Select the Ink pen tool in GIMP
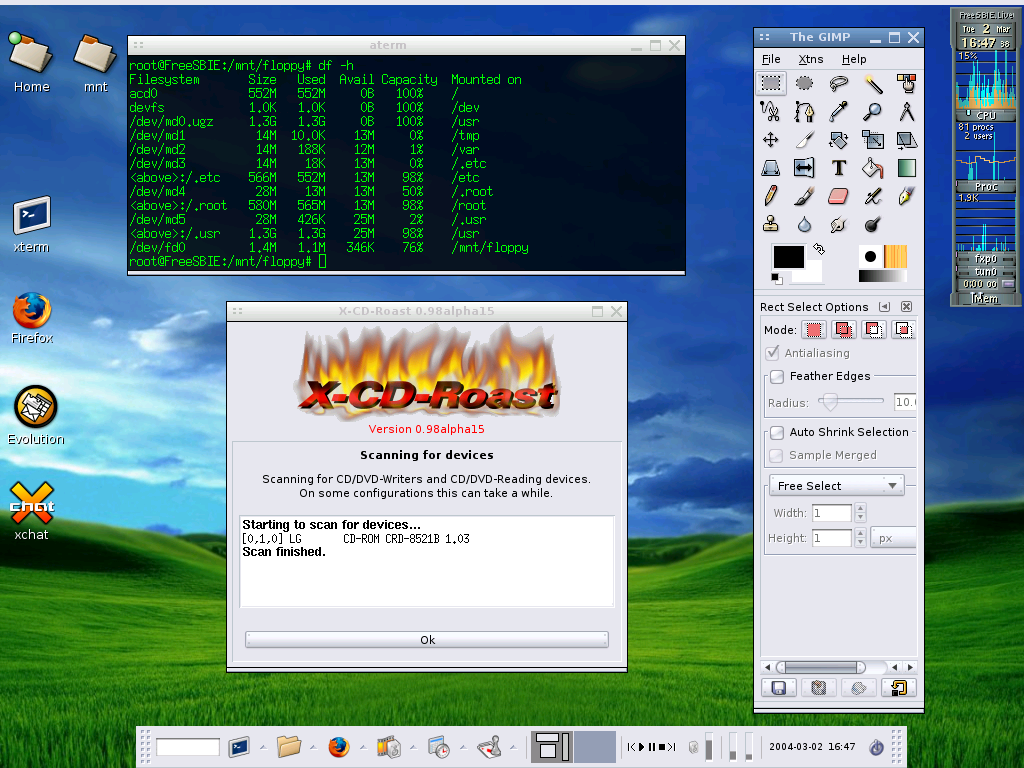This screenshot has height=768, width=1024. [906, 196]
